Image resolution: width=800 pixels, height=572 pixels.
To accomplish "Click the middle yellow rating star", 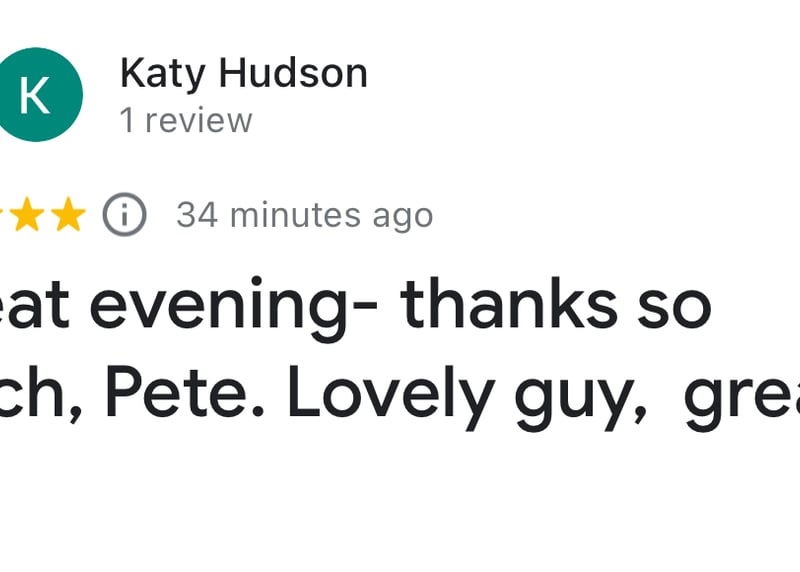I will (x=27, y=215).
